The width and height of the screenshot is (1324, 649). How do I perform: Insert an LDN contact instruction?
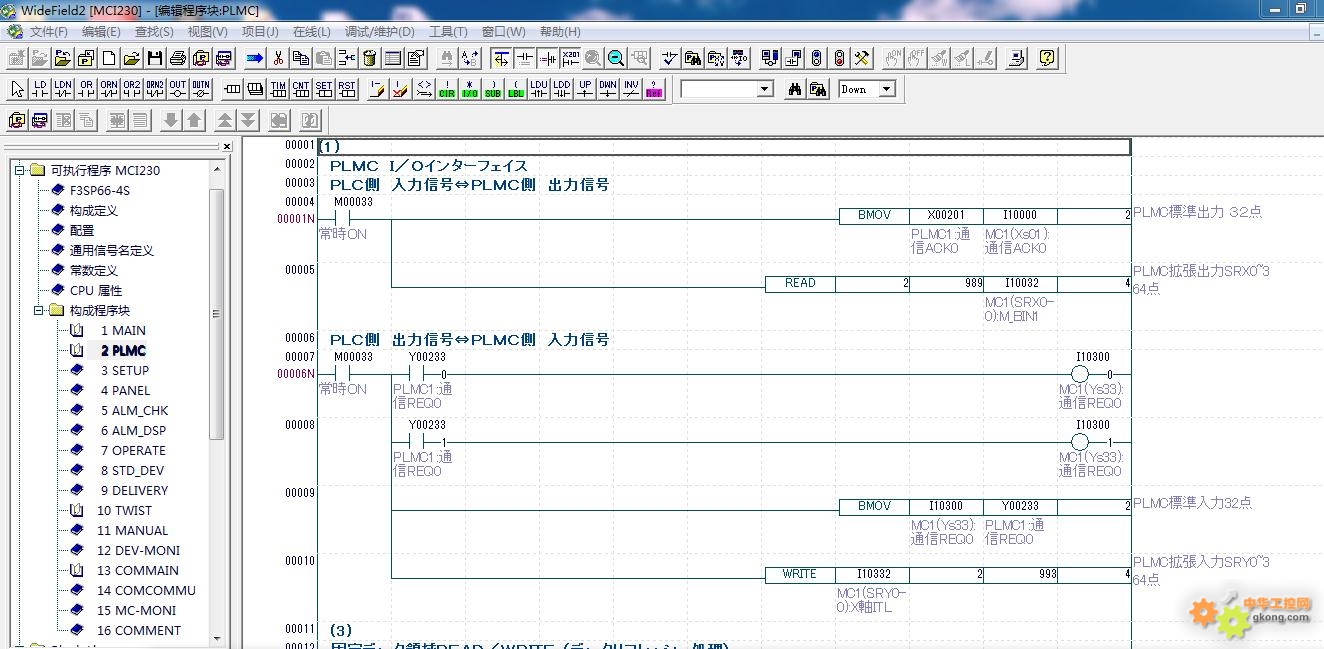coord(63,89)
